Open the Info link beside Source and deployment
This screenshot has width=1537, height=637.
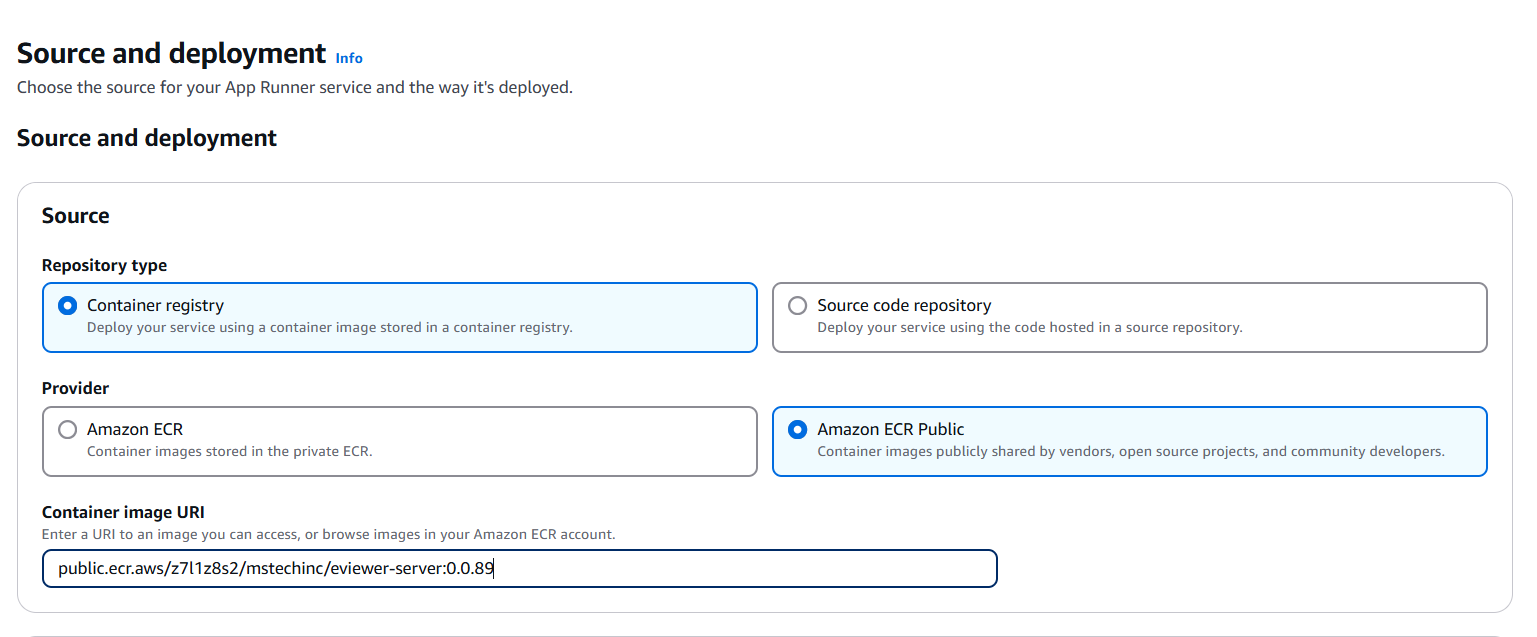pyautogui.click(x=348, y=58)
